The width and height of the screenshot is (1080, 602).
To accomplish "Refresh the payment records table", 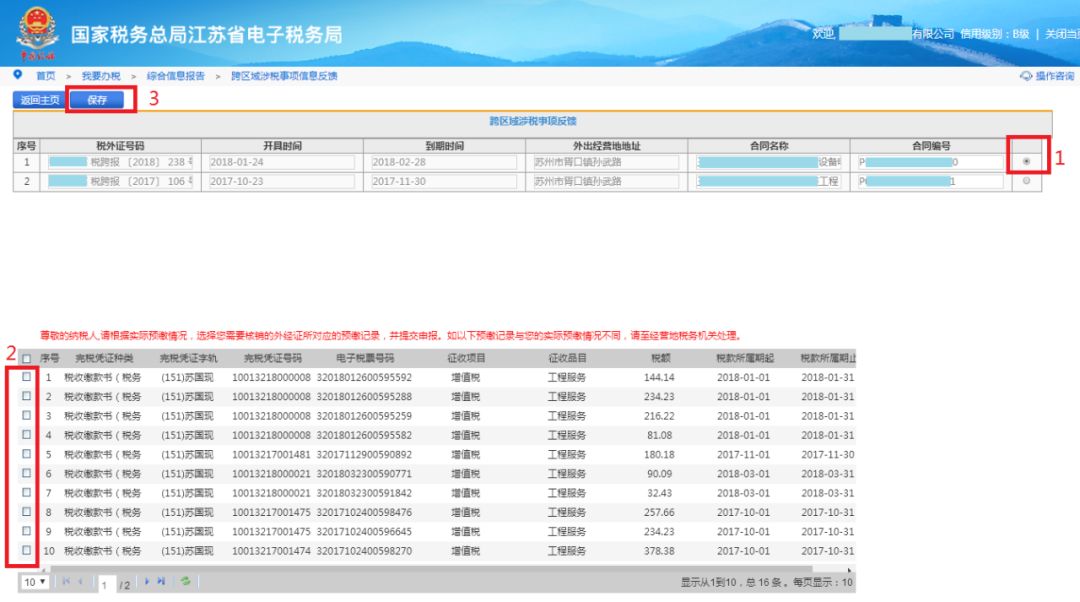I will point(185,581).
